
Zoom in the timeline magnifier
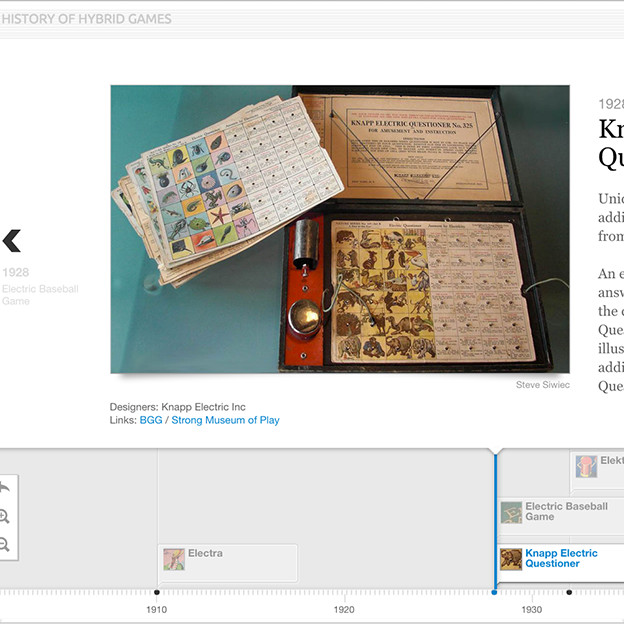point(4,516)
